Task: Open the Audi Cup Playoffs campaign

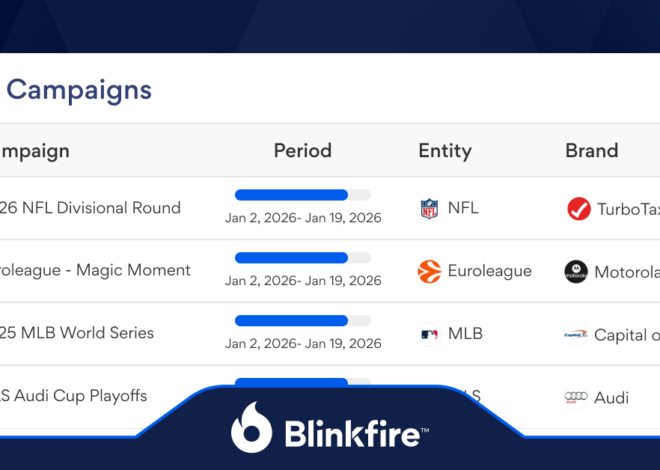Action: [x=73, y=396]
